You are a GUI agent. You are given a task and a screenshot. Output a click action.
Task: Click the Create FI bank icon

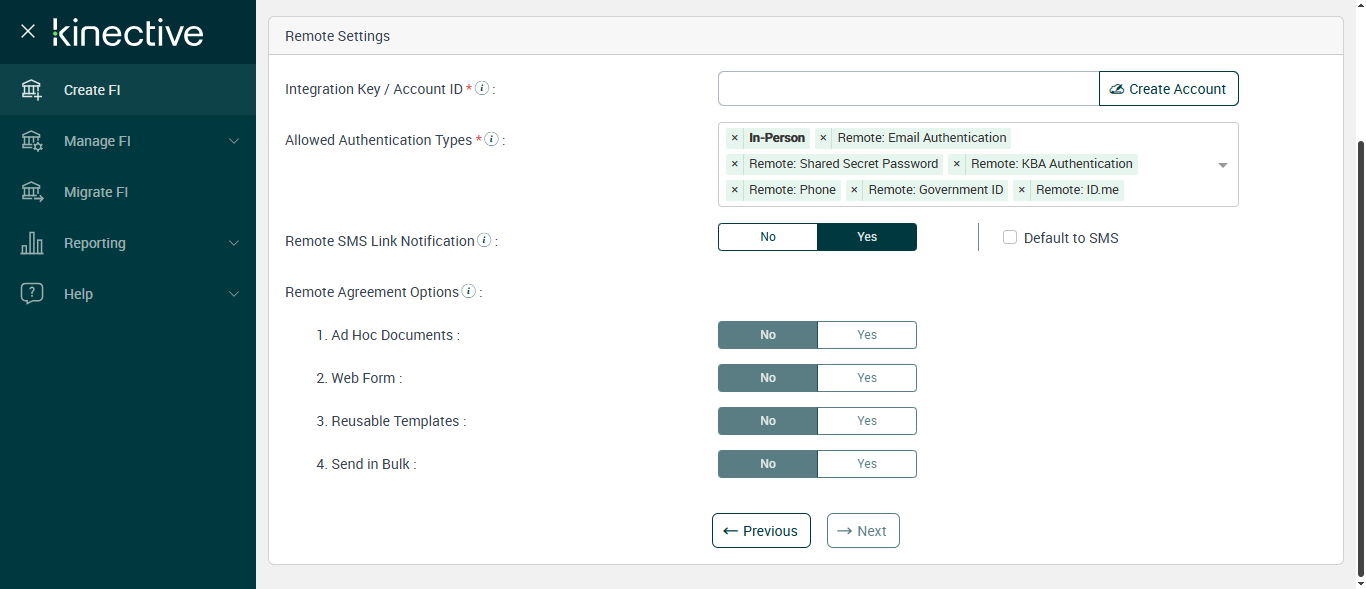point(32,90)
